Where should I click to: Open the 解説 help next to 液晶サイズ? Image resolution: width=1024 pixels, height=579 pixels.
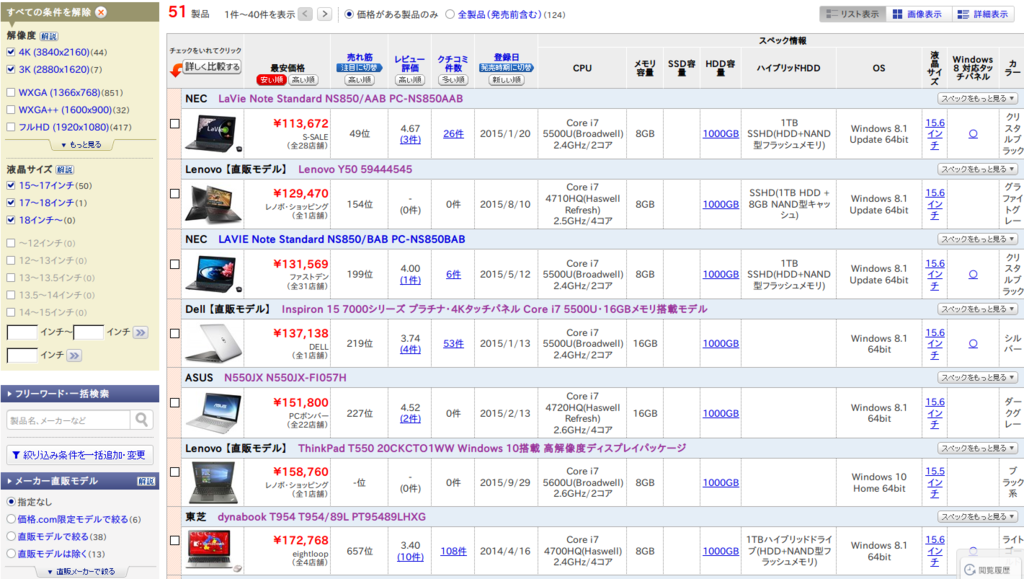[x=65, y=169]
